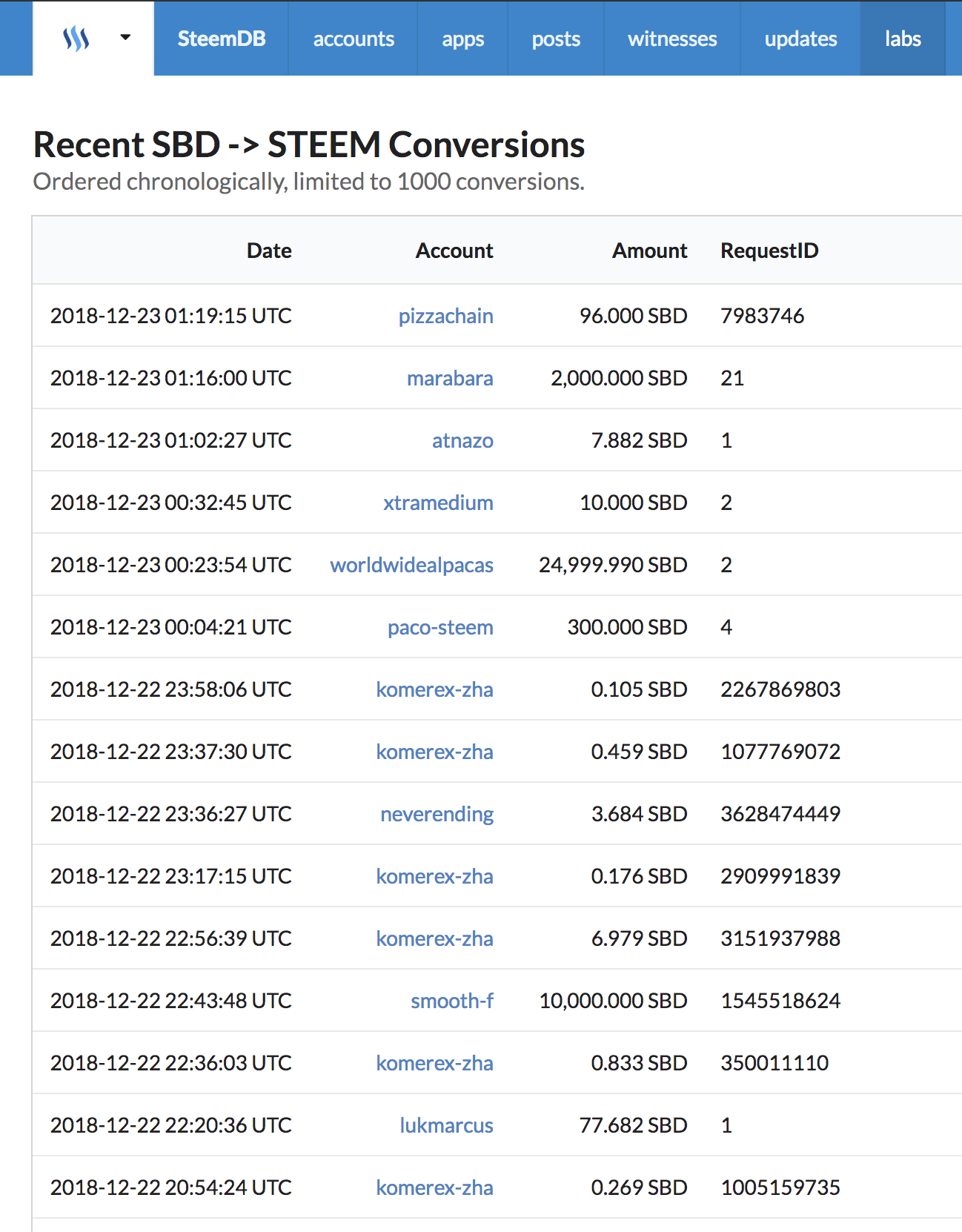This screenshot has height=1232, width=962.
Task: Open lukmarcus account link
Action: (446, 1125)
